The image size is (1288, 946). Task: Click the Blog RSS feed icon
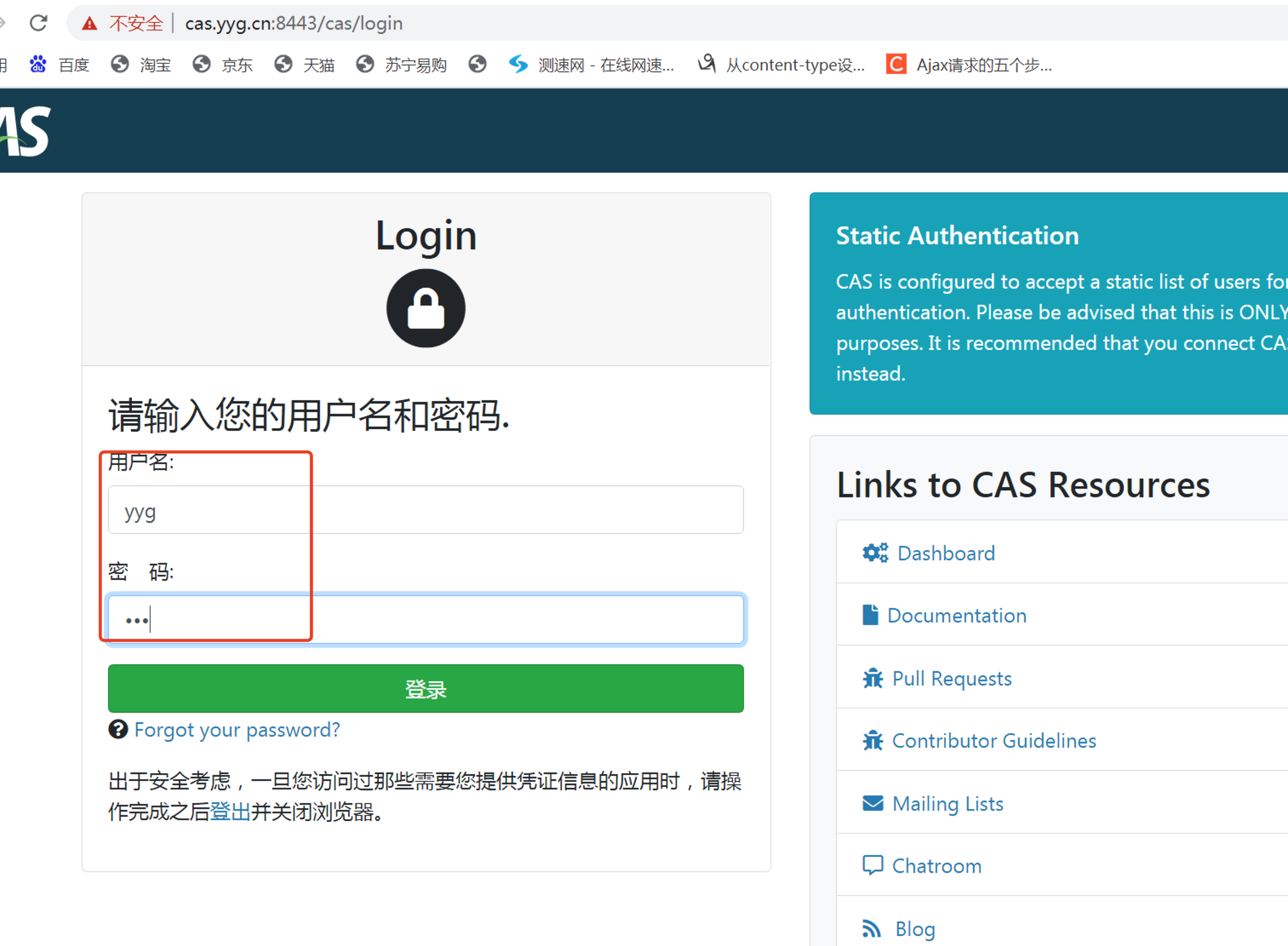tap(872, 928)
